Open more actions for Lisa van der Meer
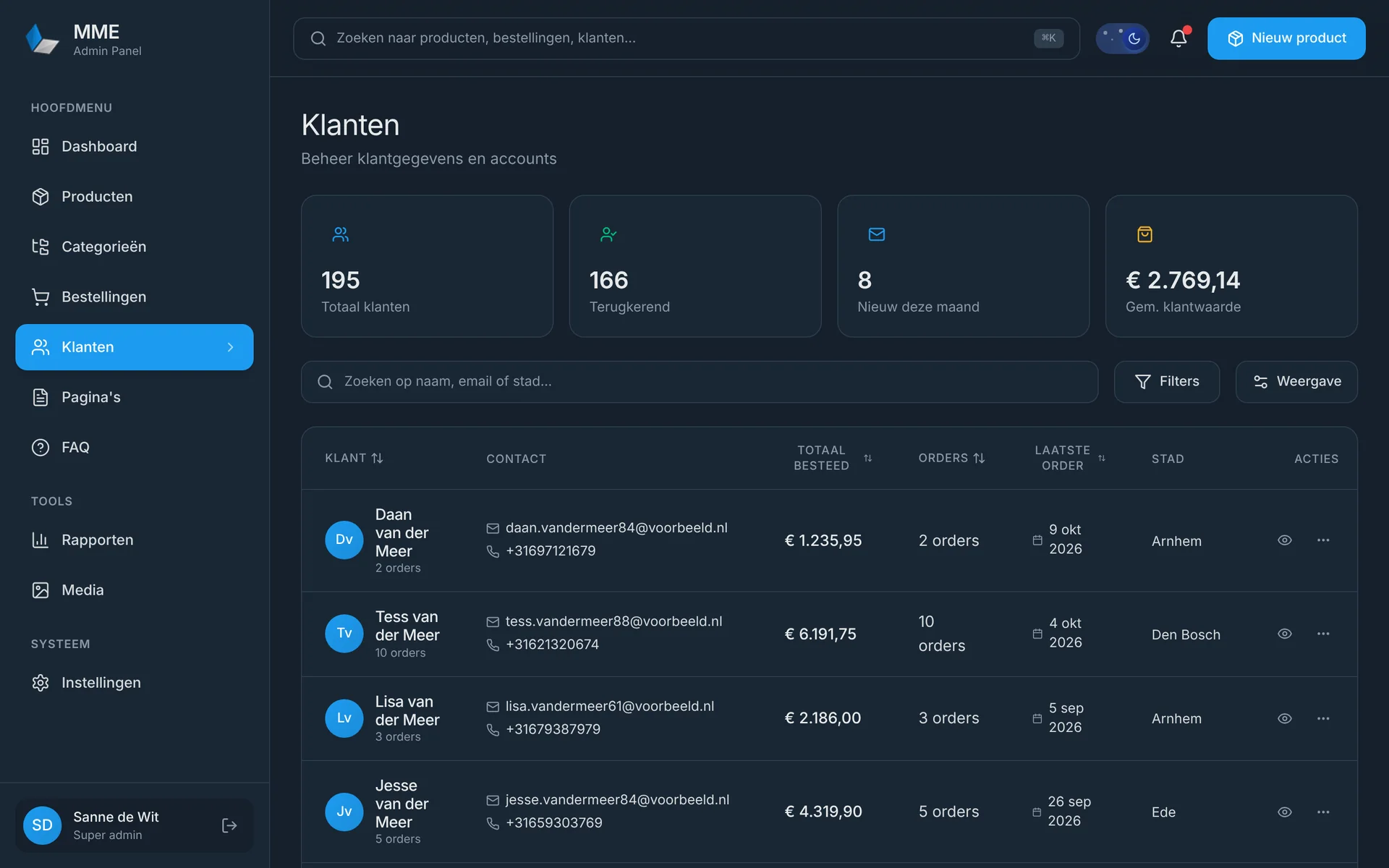Image resolution: width=1389 pixels, height=868 pixels. (1323, 718)
